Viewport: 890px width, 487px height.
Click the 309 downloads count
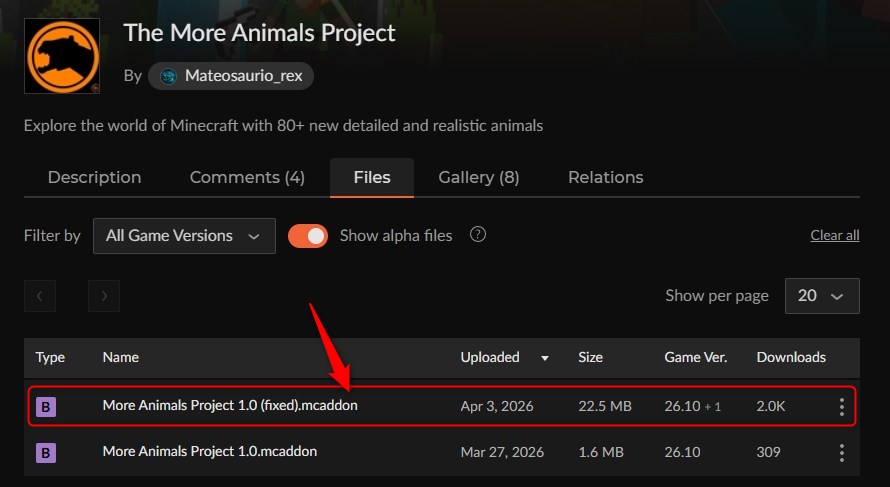click(768, 452)
